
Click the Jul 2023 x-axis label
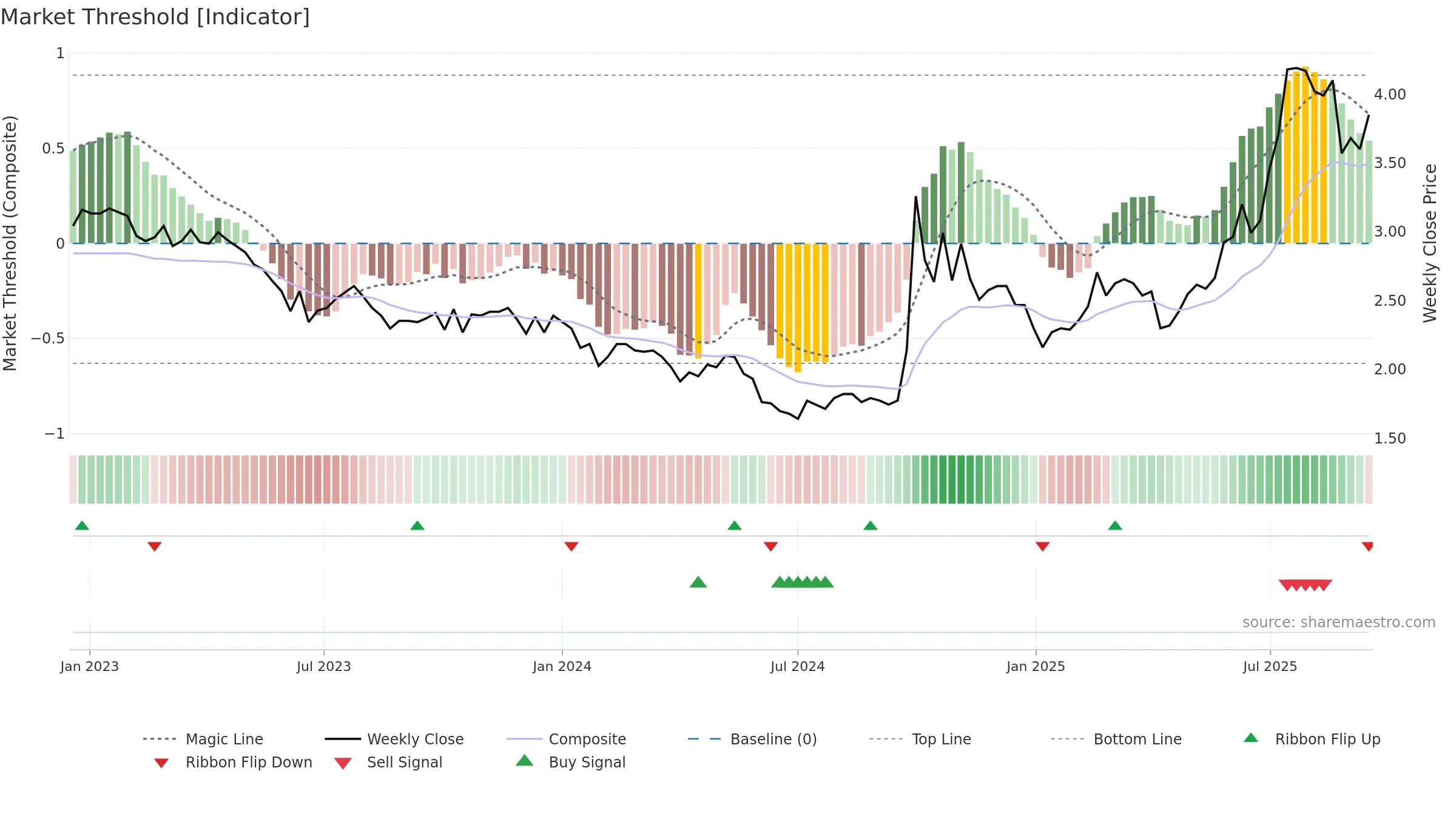(x=324, y=666)
